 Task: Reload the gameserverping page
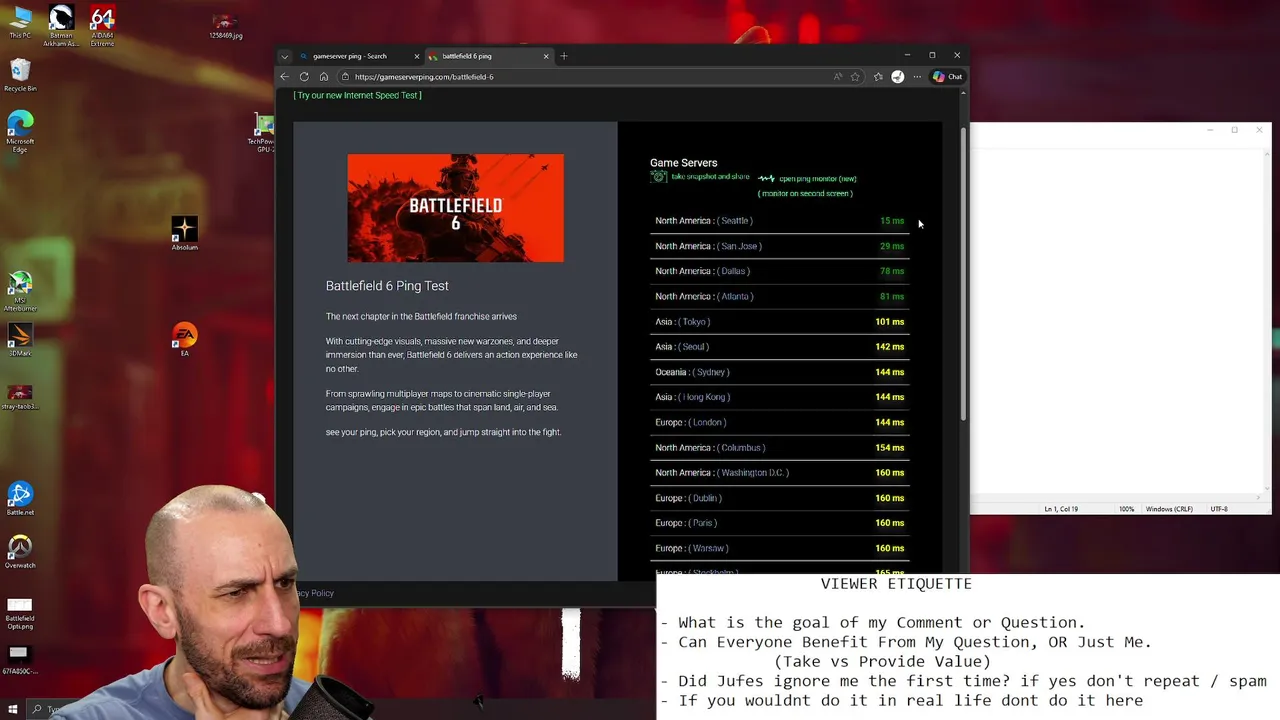tap(304, 77)
